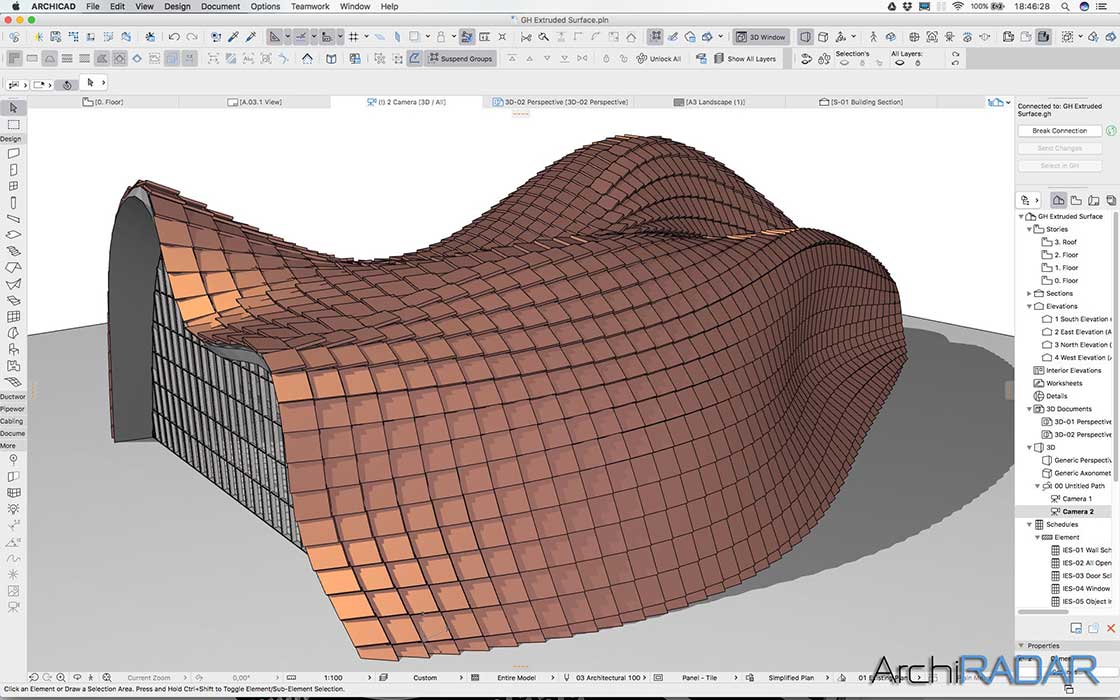Open the Entire Model dropdown
Image resolution: width=1120 pixels, height=700 pixels.
(519, 677)
